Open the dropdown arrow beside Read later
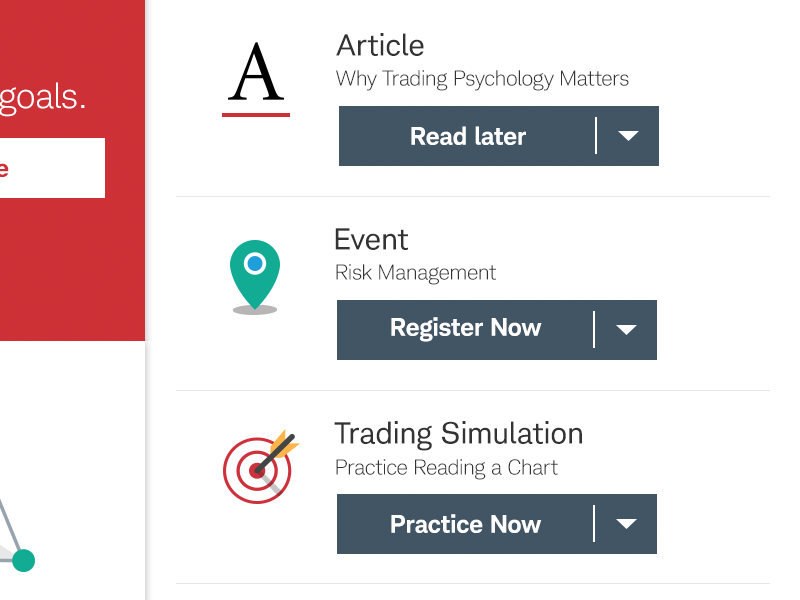The image size is (800, 600). (x=628, y=136)
